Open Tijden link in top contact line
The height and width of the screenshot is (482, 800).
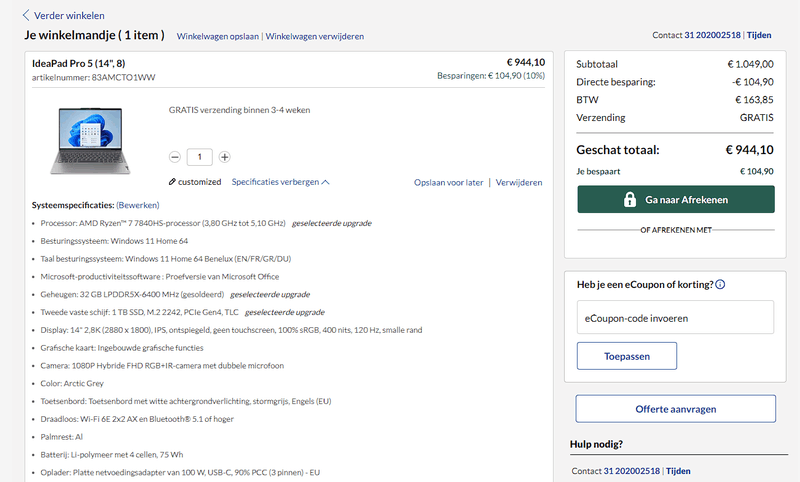pyautogui.click(x=759, y=35)
